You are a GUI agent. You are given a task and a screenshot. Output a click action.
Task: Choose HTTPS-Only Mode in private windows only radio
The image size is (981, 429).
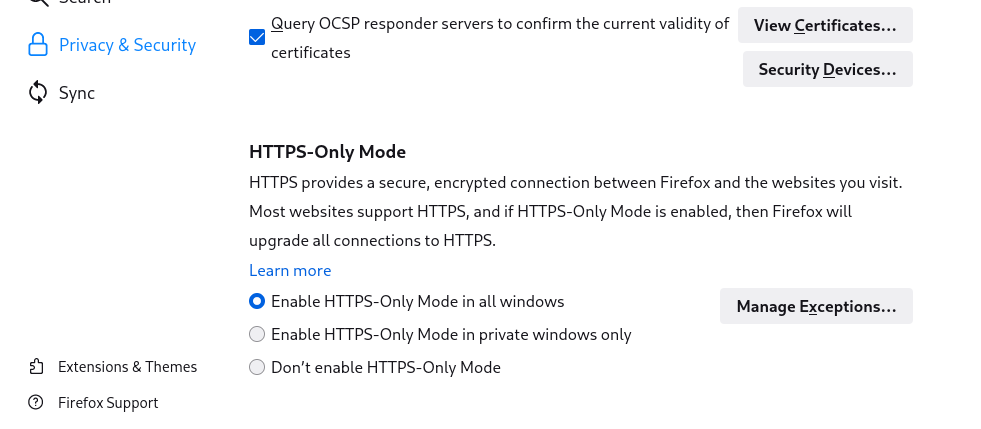click(257, 334)
